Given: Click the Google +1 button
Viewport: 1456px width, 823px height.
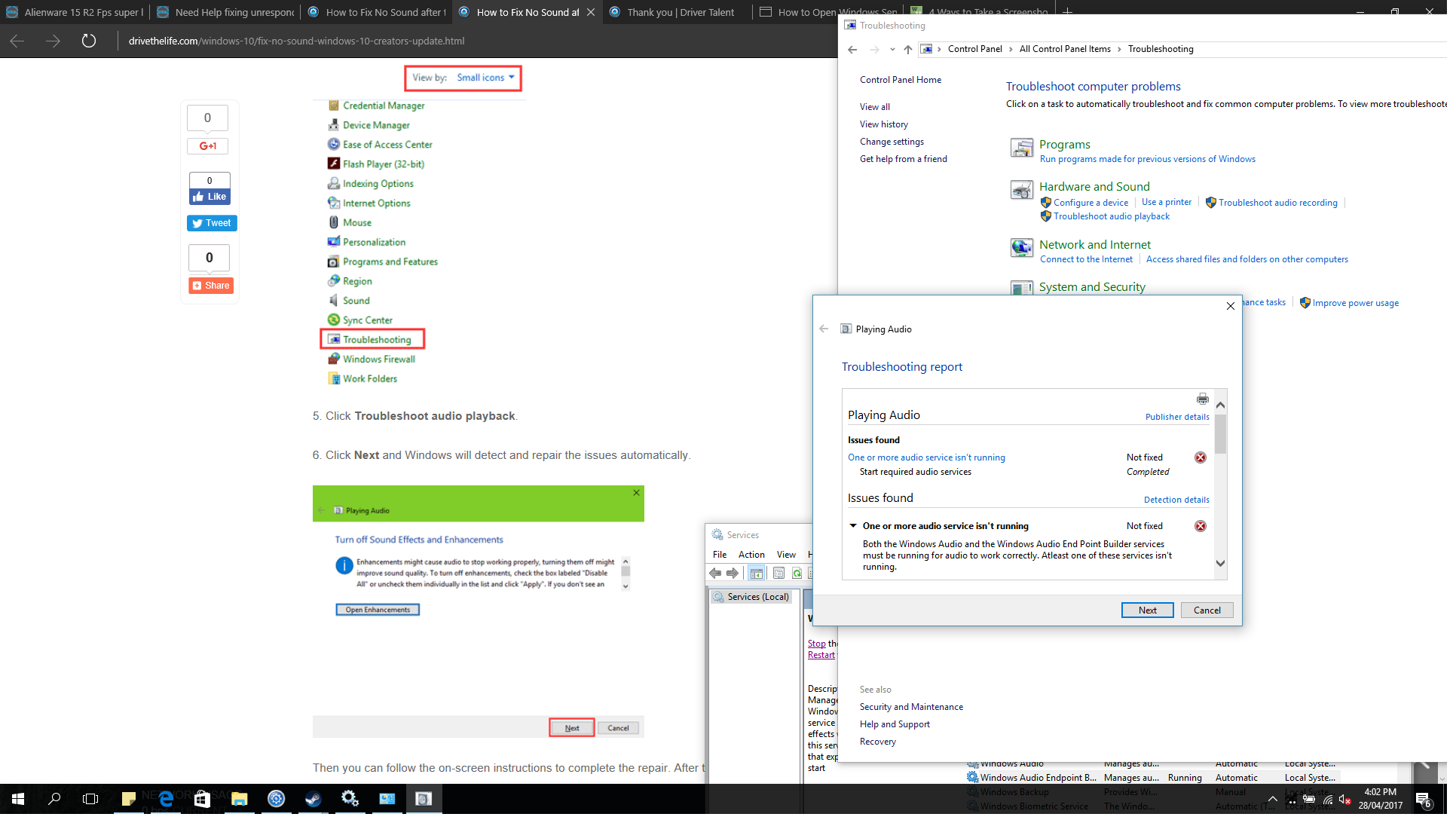Looking at the screenshot, I should point(209,147).
